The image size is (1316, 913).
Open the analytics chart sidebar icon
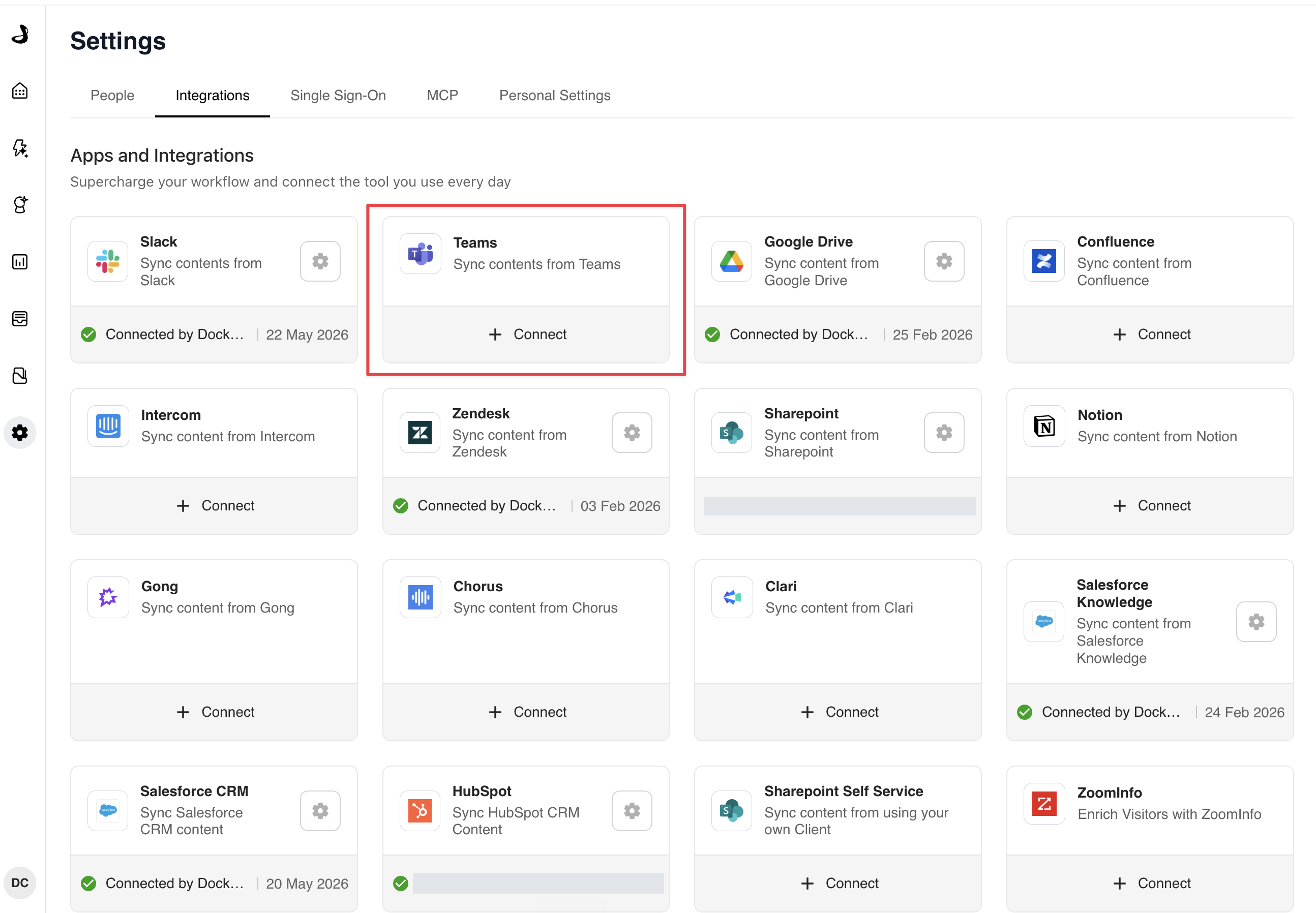(x=20, y=262)
